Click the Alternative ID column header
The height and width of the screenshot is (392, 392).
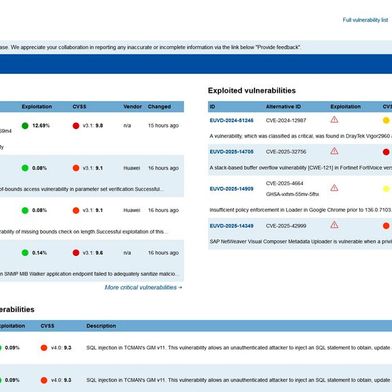pos(283,107)
